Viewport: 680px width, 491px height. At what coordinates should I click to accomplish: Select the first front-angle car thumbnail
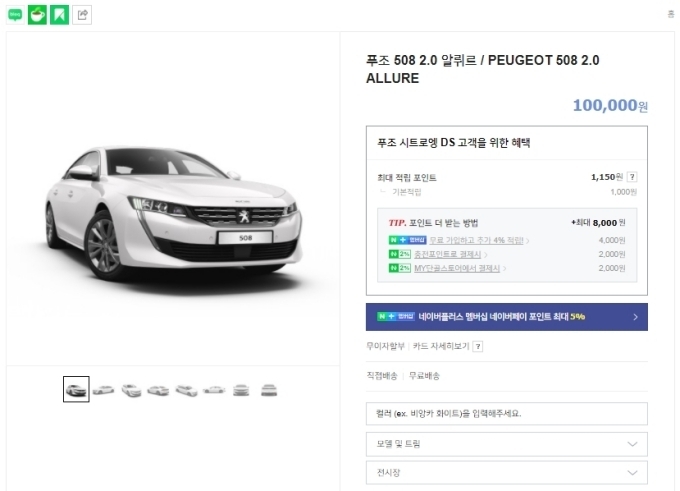tap(76, 389)
